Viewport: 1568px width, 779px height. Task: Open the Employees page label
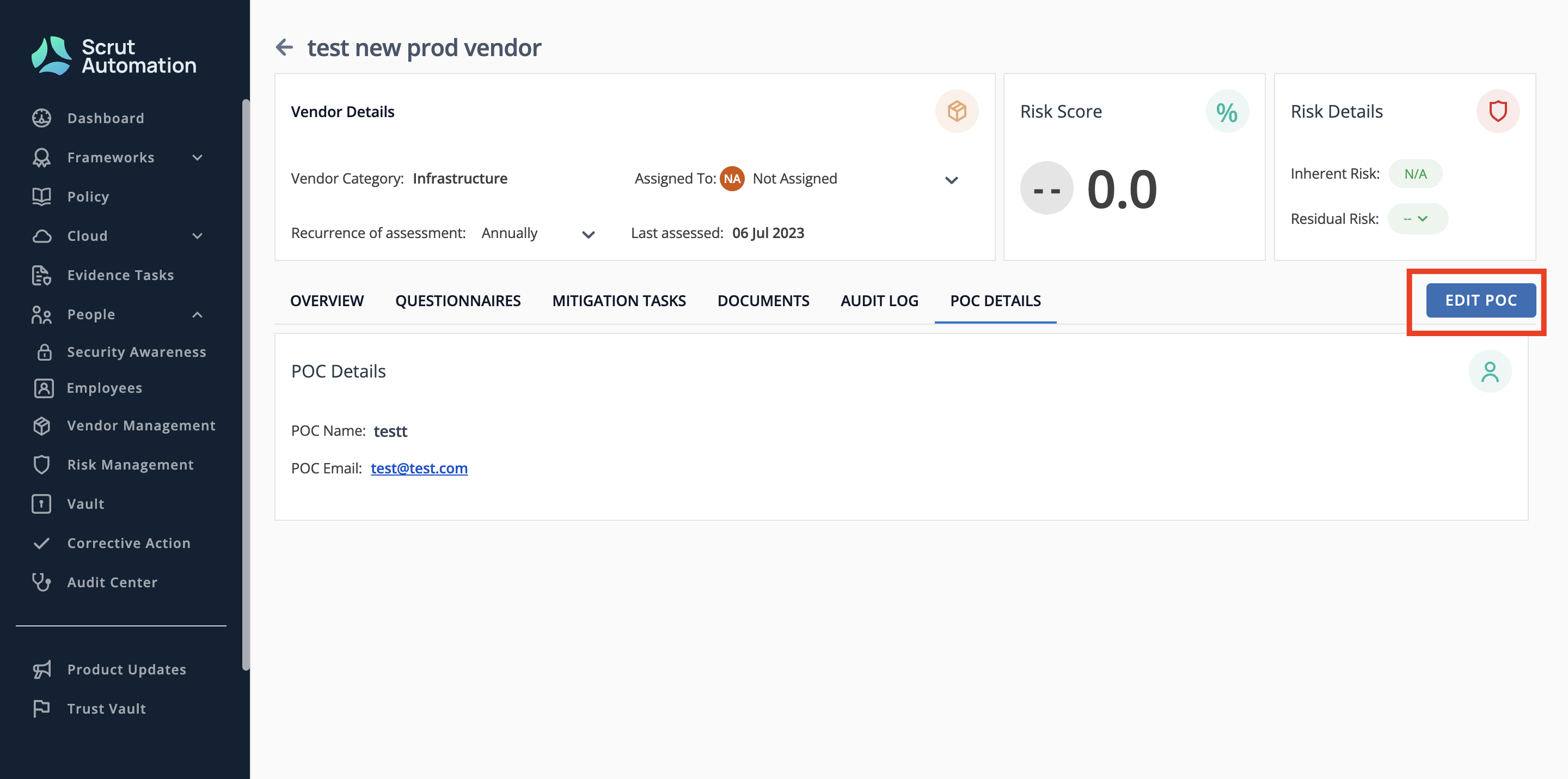coord(104,388)
